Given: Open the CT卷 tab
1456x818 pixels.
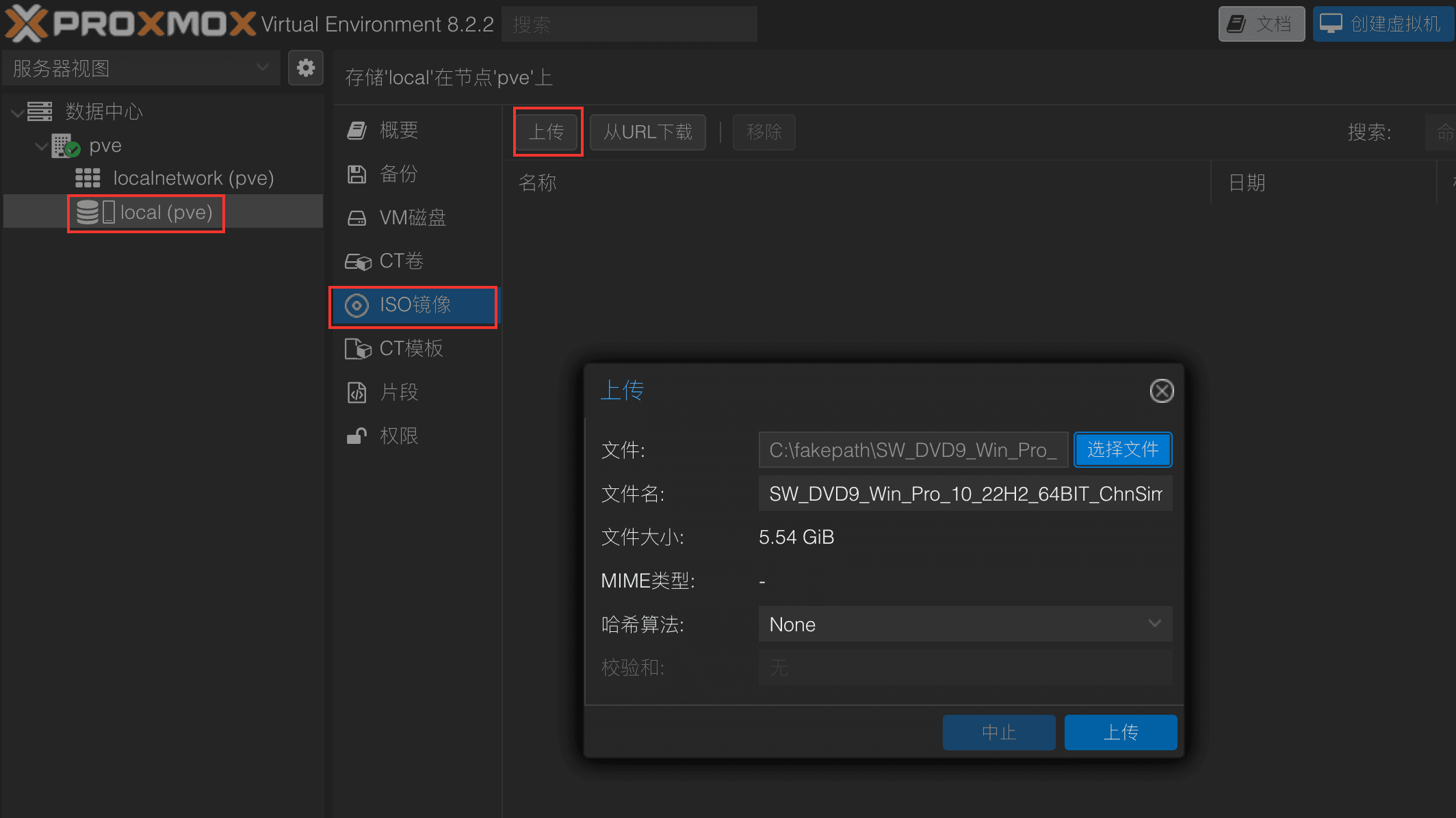Looking at the screenshot, I should [416, 261].
